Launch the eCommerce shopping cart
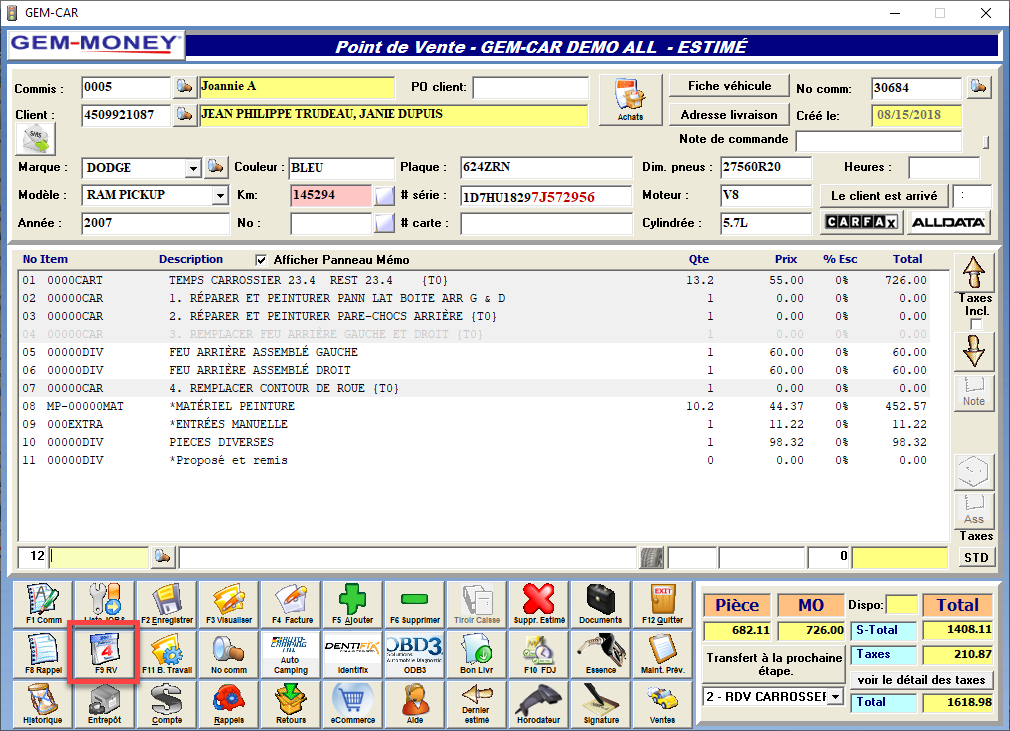This screenshot has width=1010, height=731. click(353, 704)
